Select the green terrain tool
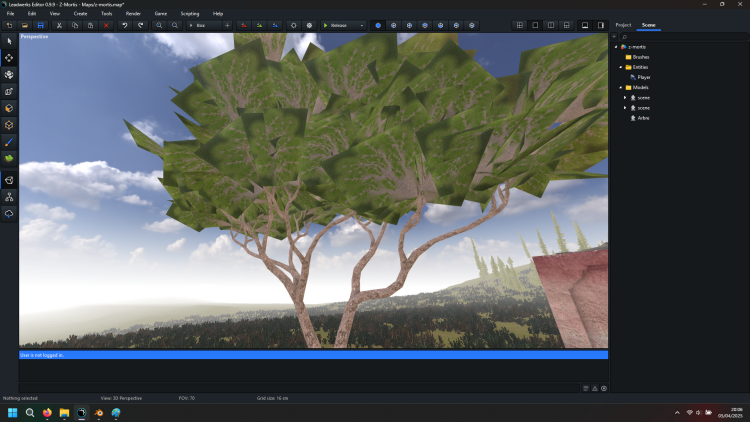 tap(9, 158)
